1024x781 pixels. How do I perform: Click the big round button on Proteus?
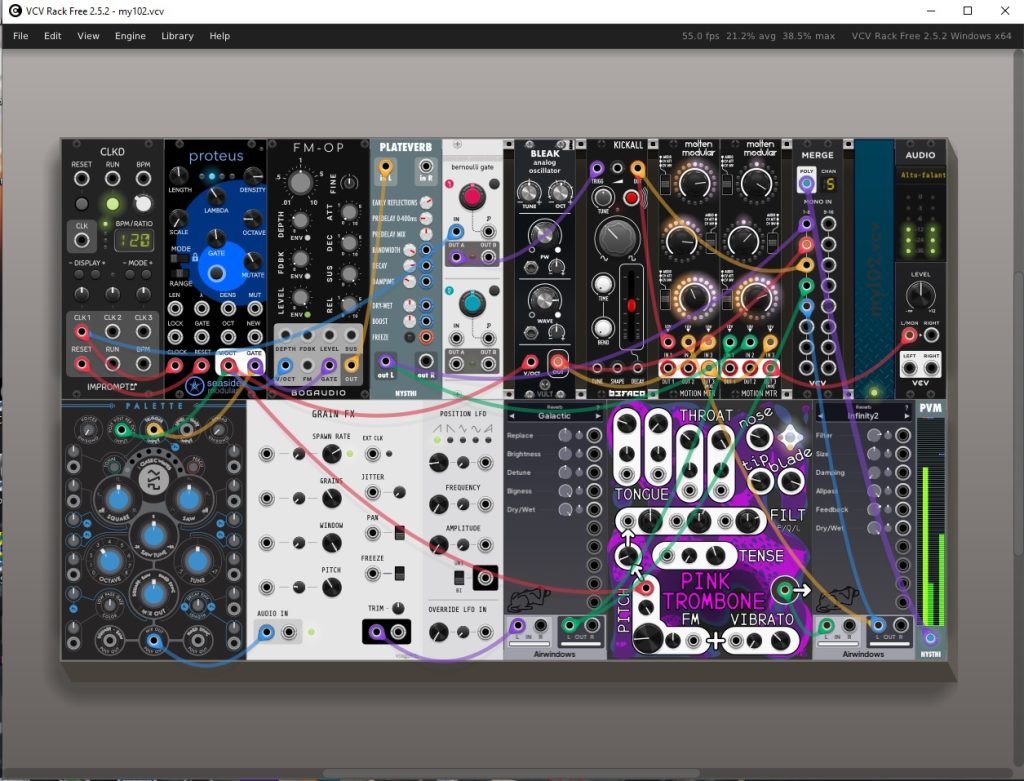click(x=216, y=273)
